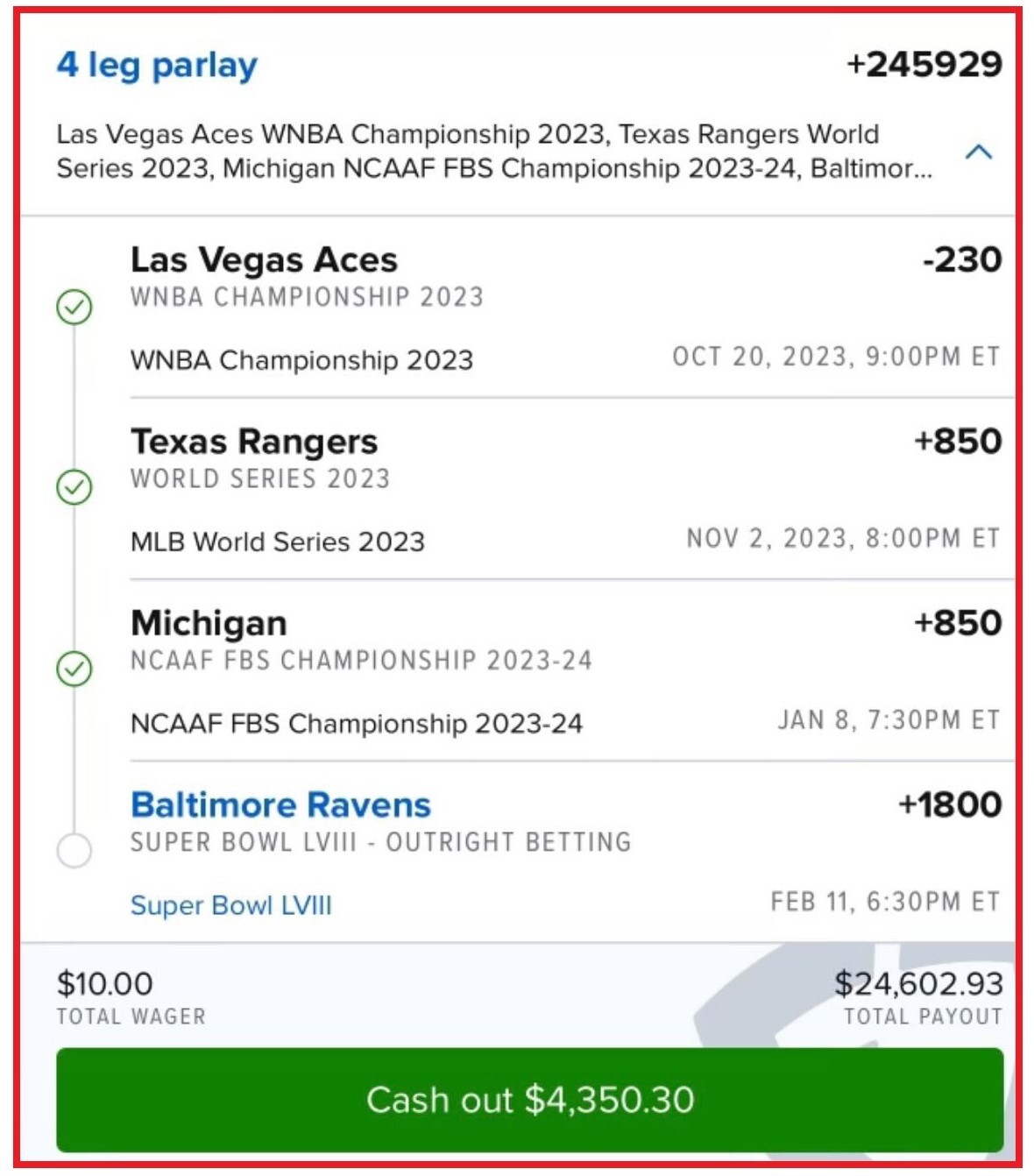Click the Baltimore Ravens pending circle icon
Screen dimensions: 1034x1176
[74, 850]
